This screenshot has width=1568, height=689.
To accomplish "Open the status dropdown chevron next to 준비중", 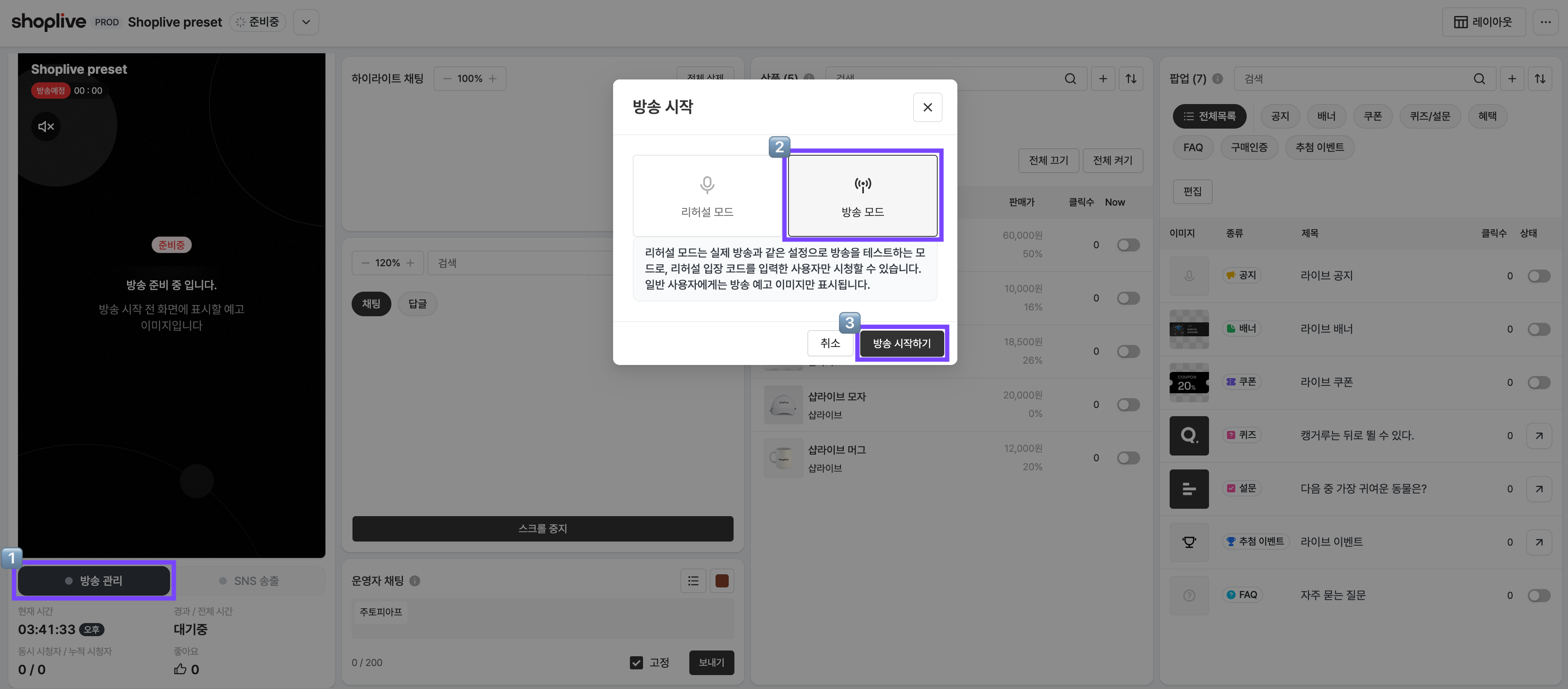I will click(306, 22).
